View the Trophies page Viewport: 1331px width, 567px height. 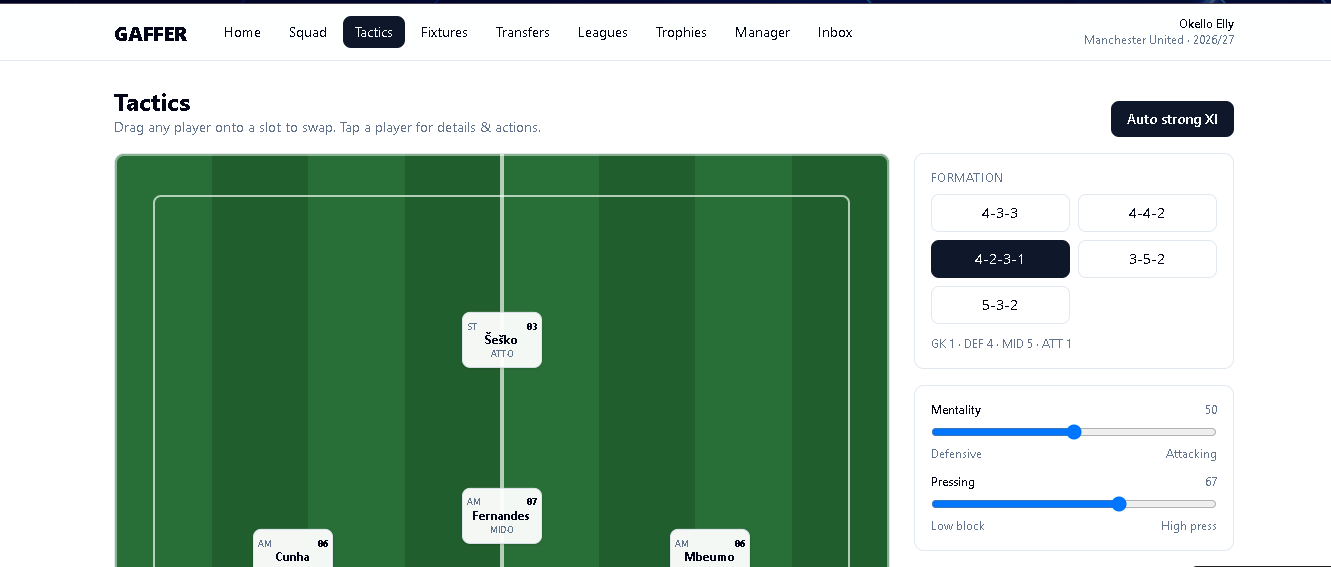(681, 32)
